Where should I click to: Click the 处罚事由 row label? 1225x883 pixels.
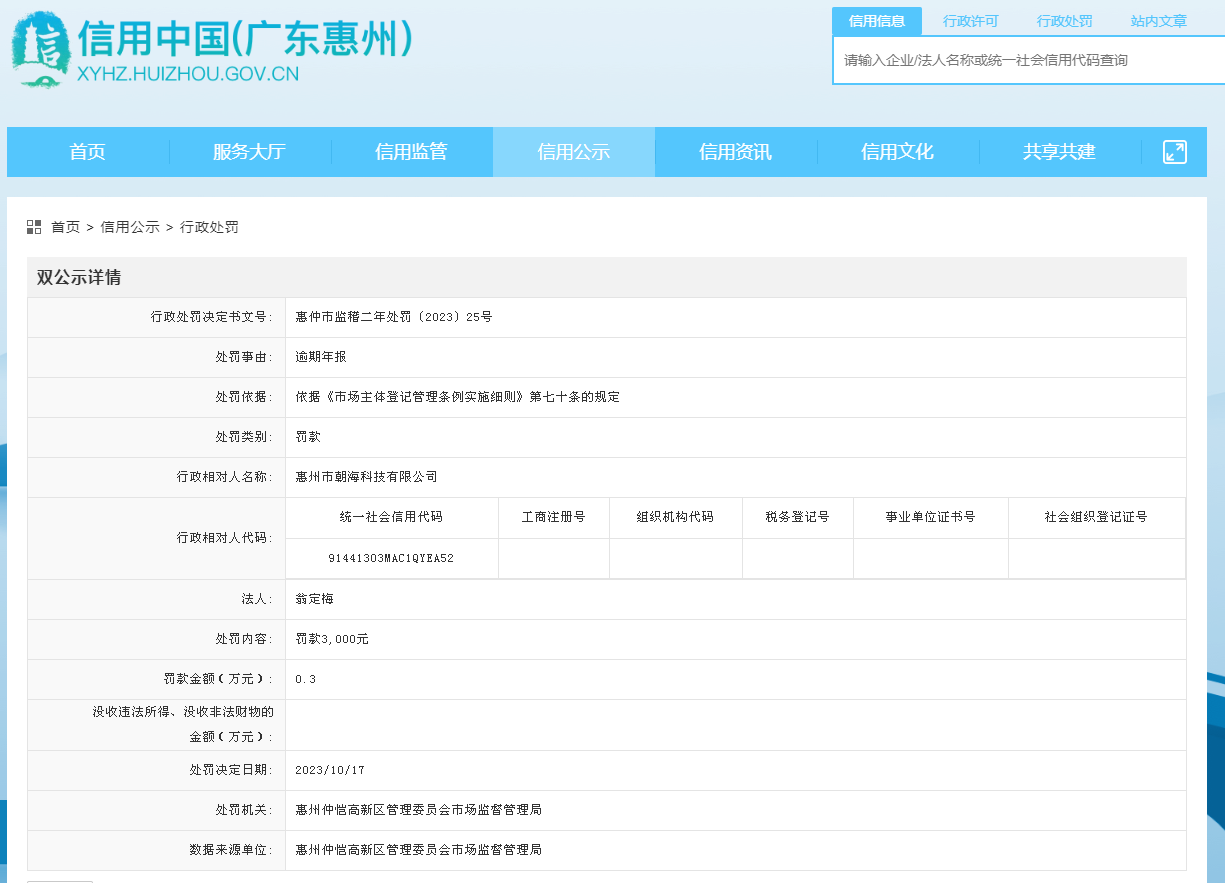click(244, 357)
